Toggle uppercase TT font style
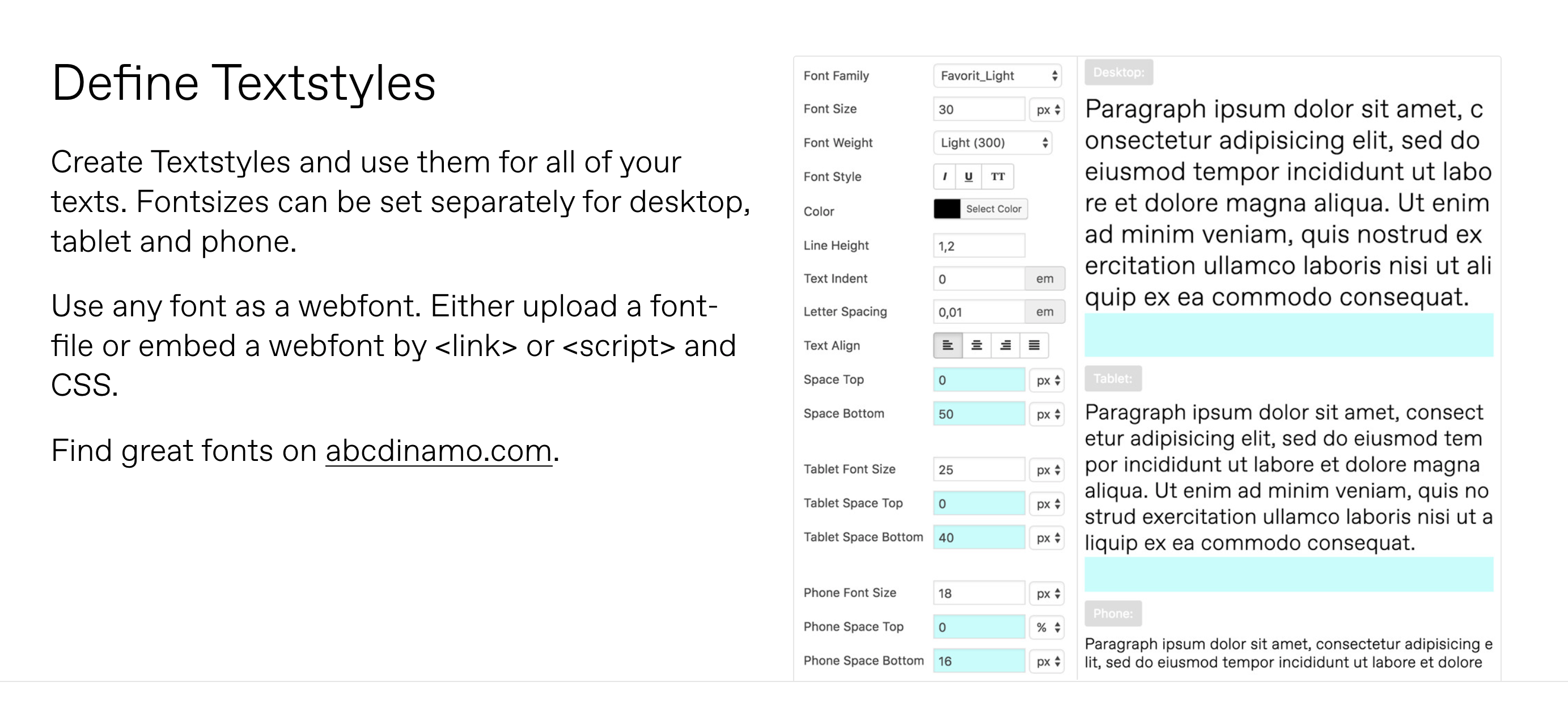 click(x=997, y=176)
